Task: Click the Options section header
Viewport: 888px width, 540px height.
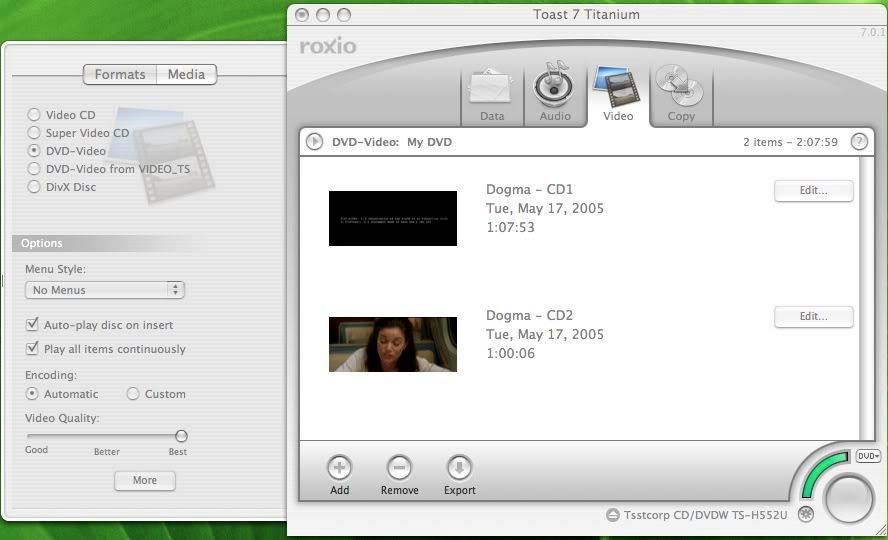Action: (108, 243)
